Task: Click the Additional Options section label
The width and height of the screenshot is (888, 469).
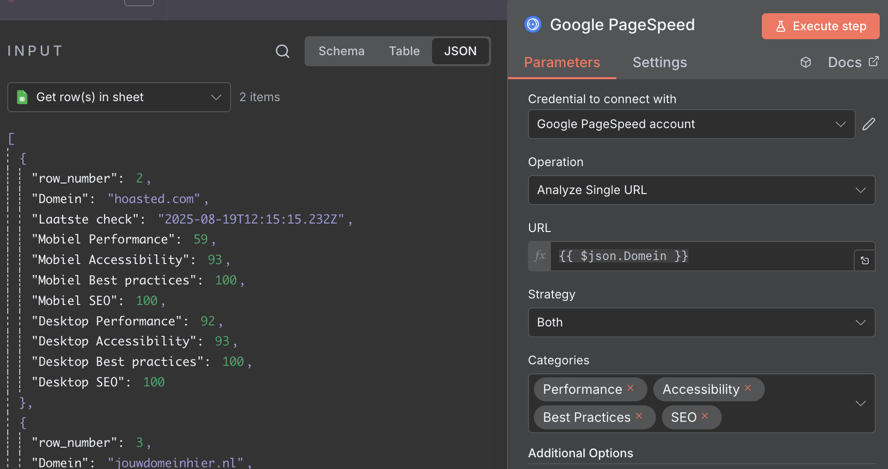Action: coord(580,453)
